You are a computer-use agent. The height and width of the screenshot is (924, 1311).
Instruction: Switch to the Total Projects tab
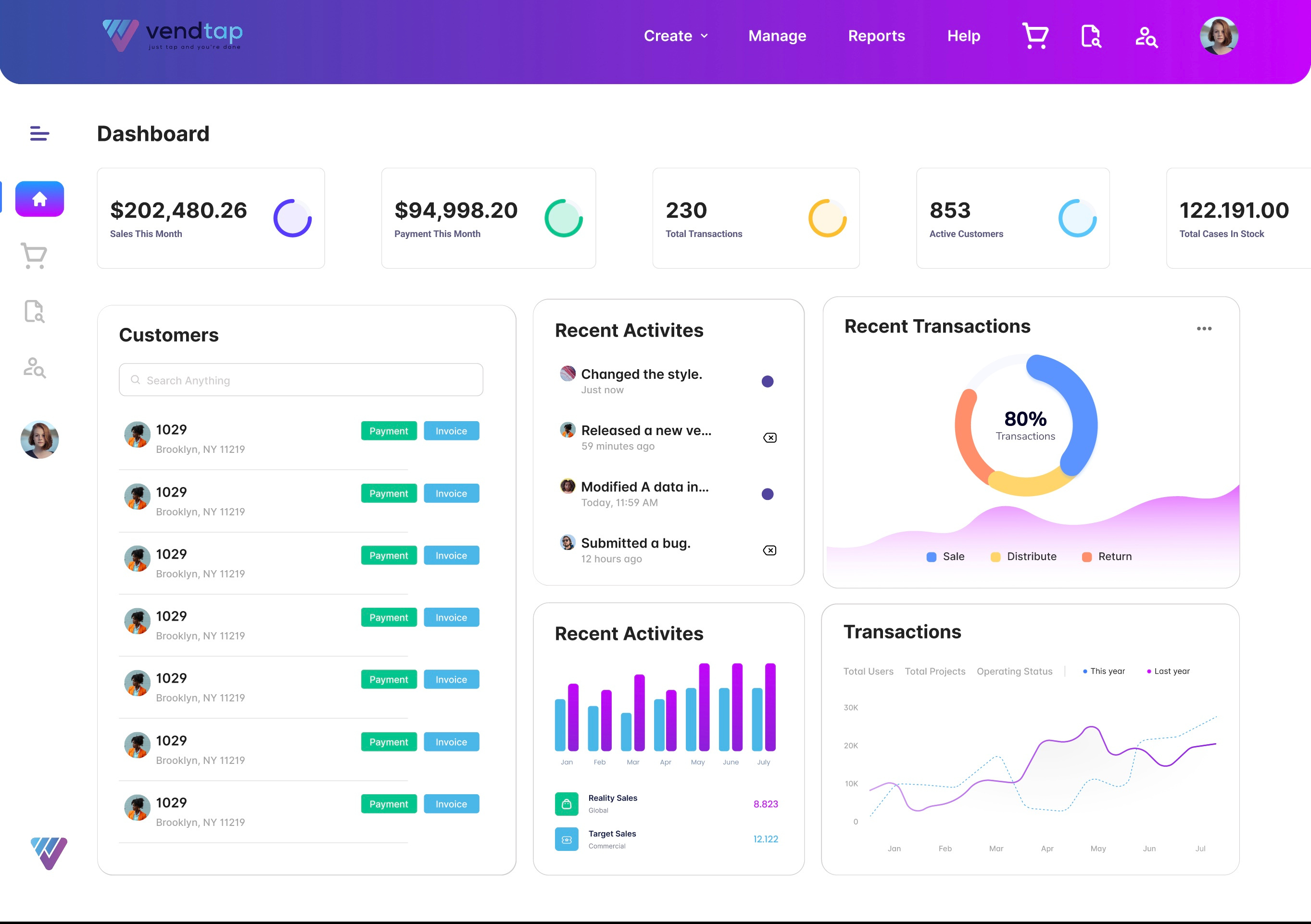pyautogui.click(x=935, y=671)
